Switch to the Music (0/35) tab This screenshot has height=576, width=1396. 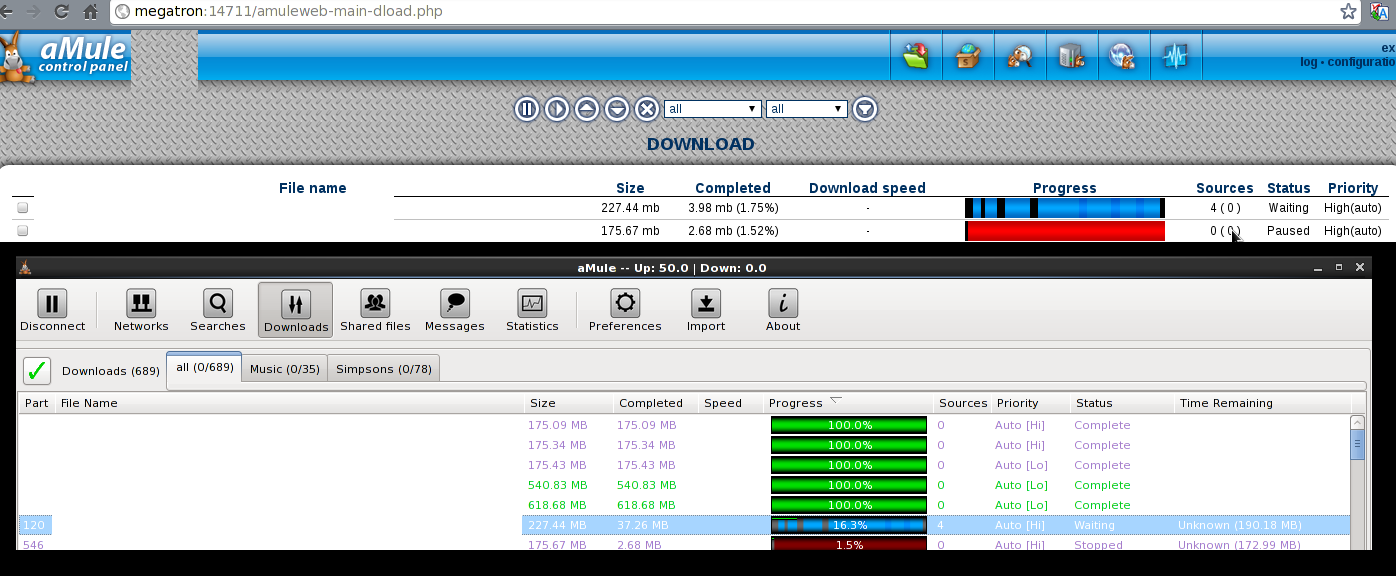tap(284, 369)
